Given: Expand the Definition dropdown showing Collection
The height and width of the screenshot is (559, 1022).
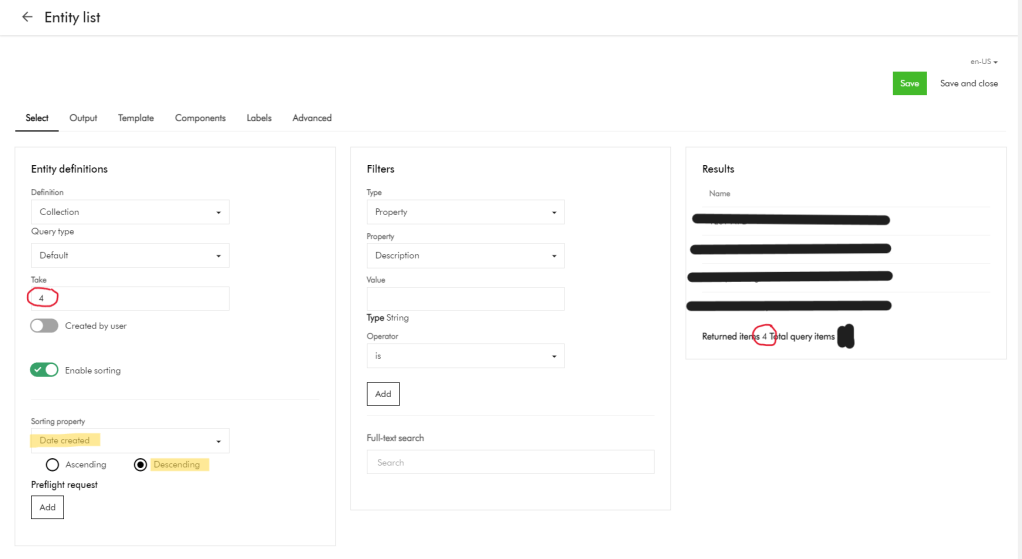Looking at the screenshot, I should 130,212.
